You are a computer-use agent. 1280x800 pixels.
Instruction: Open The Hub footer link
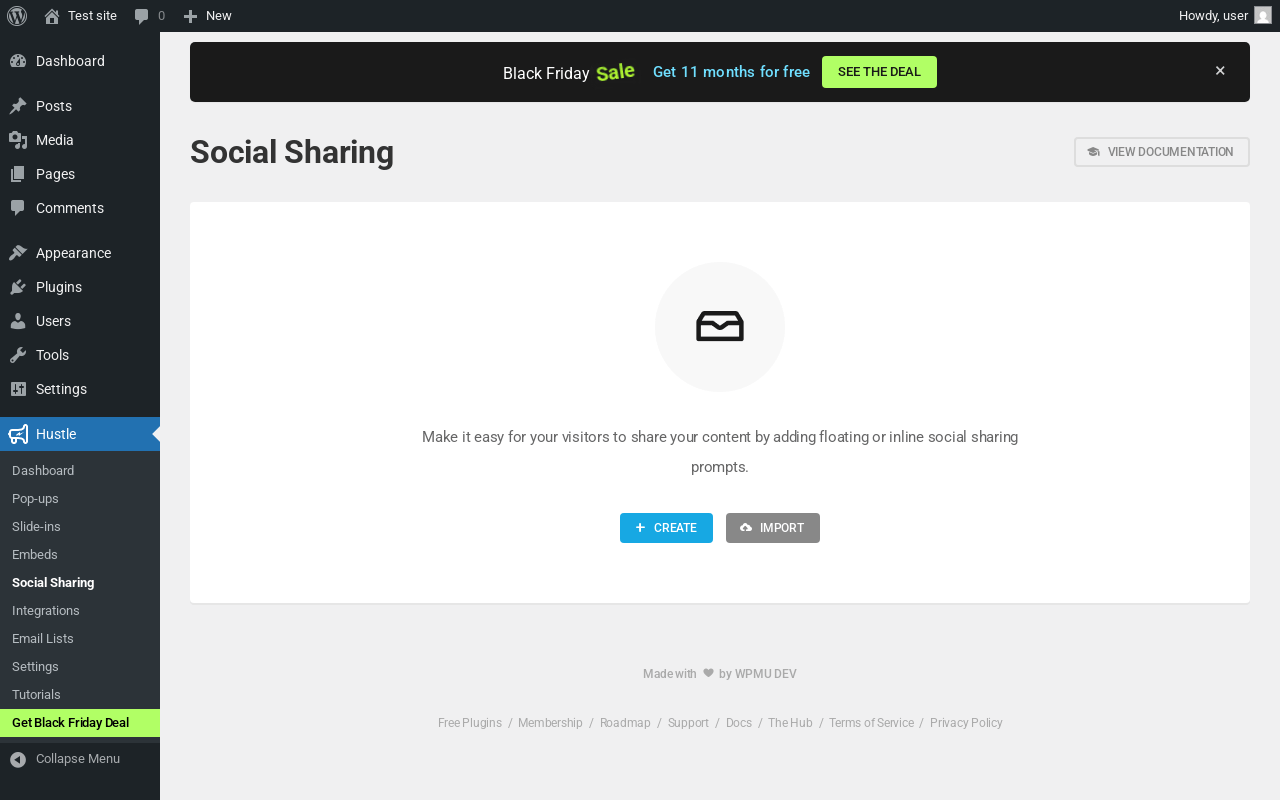click(790, 723)
